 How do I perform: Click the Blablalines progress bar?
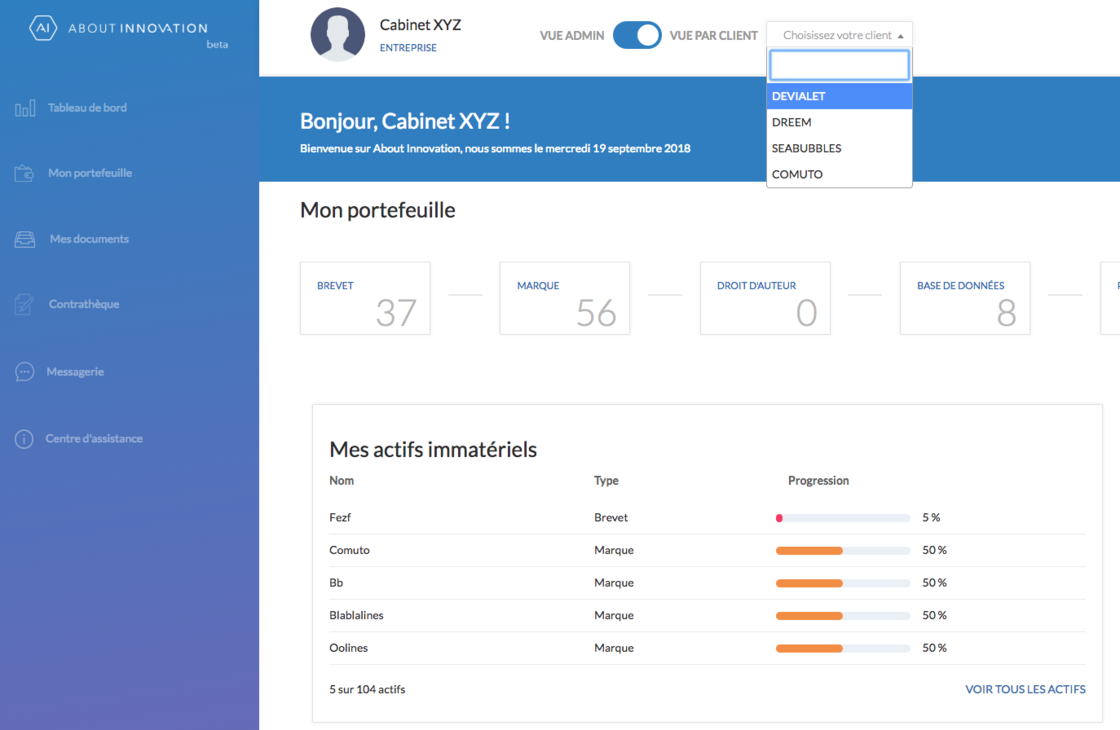(843, 616)
